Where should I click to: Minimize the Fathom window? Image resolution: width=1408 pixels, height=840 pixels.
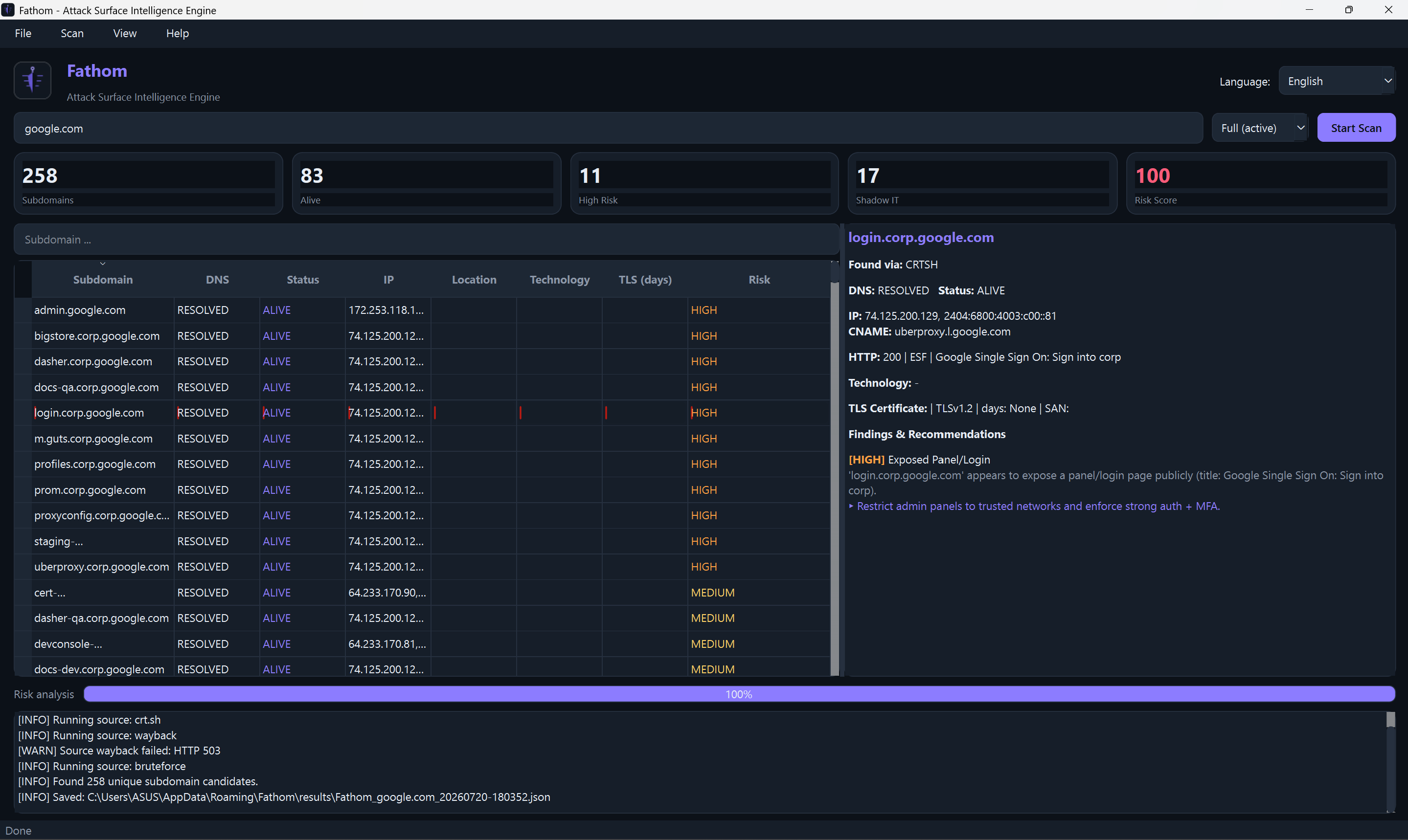[x=1310, y=10]
